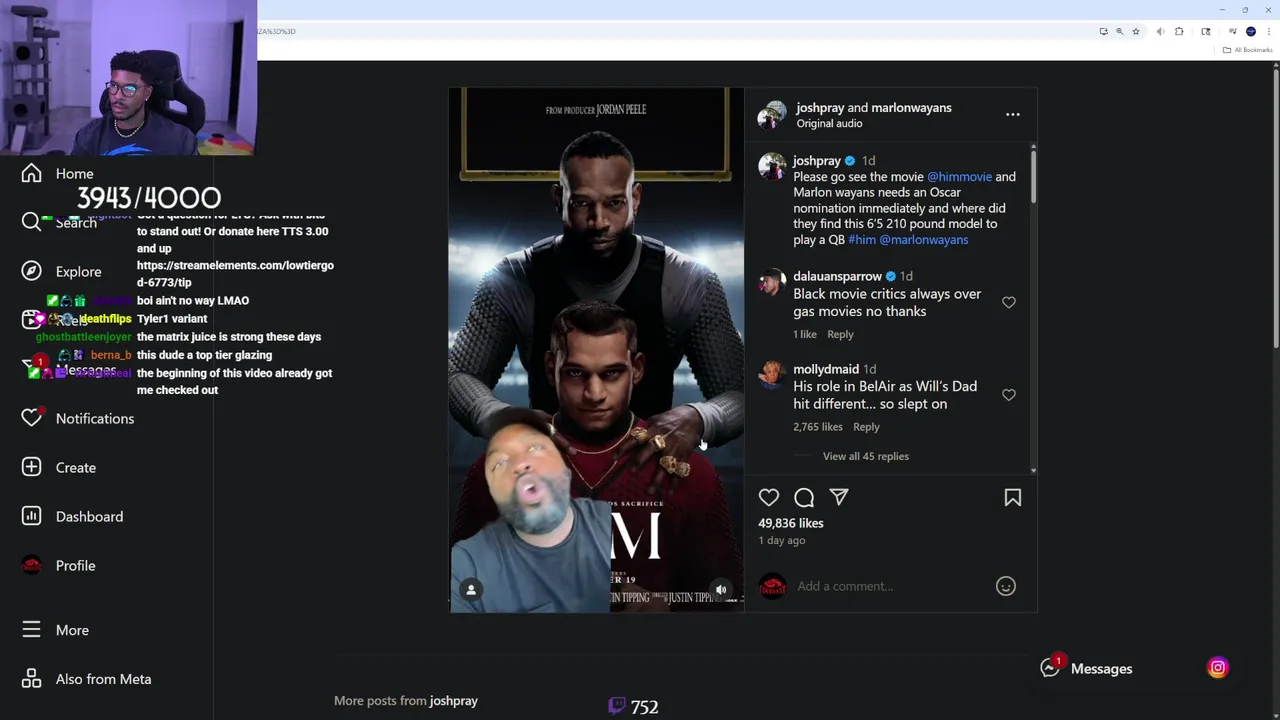This screenshot has height=720, width=1280.
Task: Open joshpray link under More posts
Action: [x=454, y=701]
